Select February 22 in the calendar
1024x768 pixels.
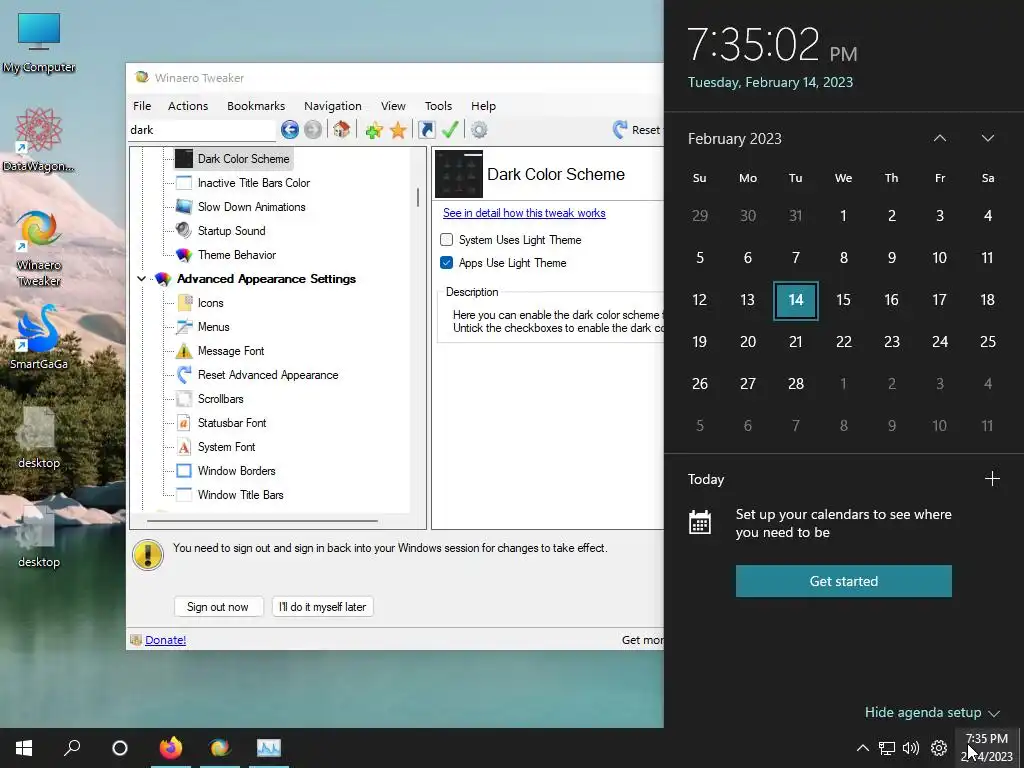[844, 342]
